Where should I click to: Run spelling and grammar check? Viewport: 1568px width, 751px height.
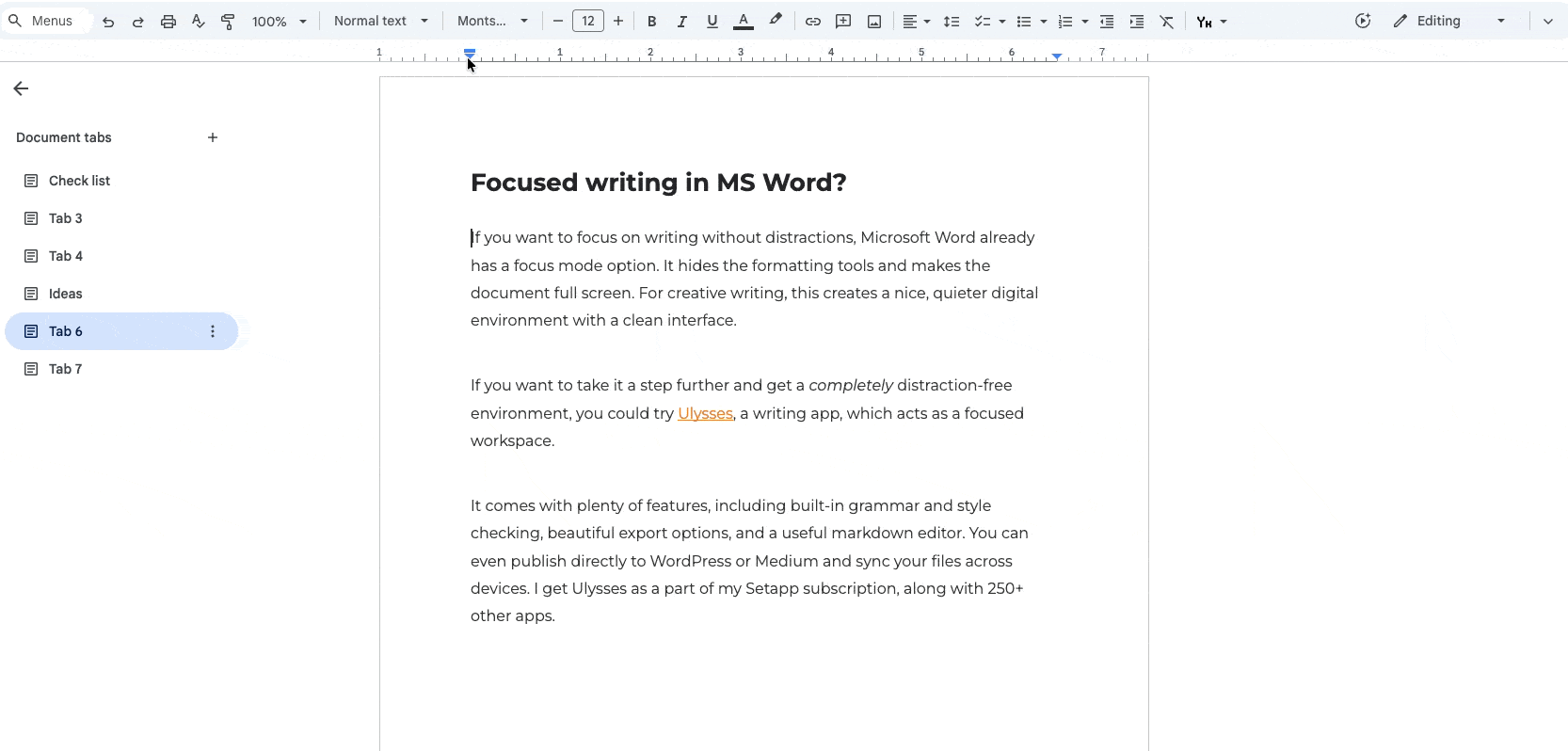(x=198, y=21)
